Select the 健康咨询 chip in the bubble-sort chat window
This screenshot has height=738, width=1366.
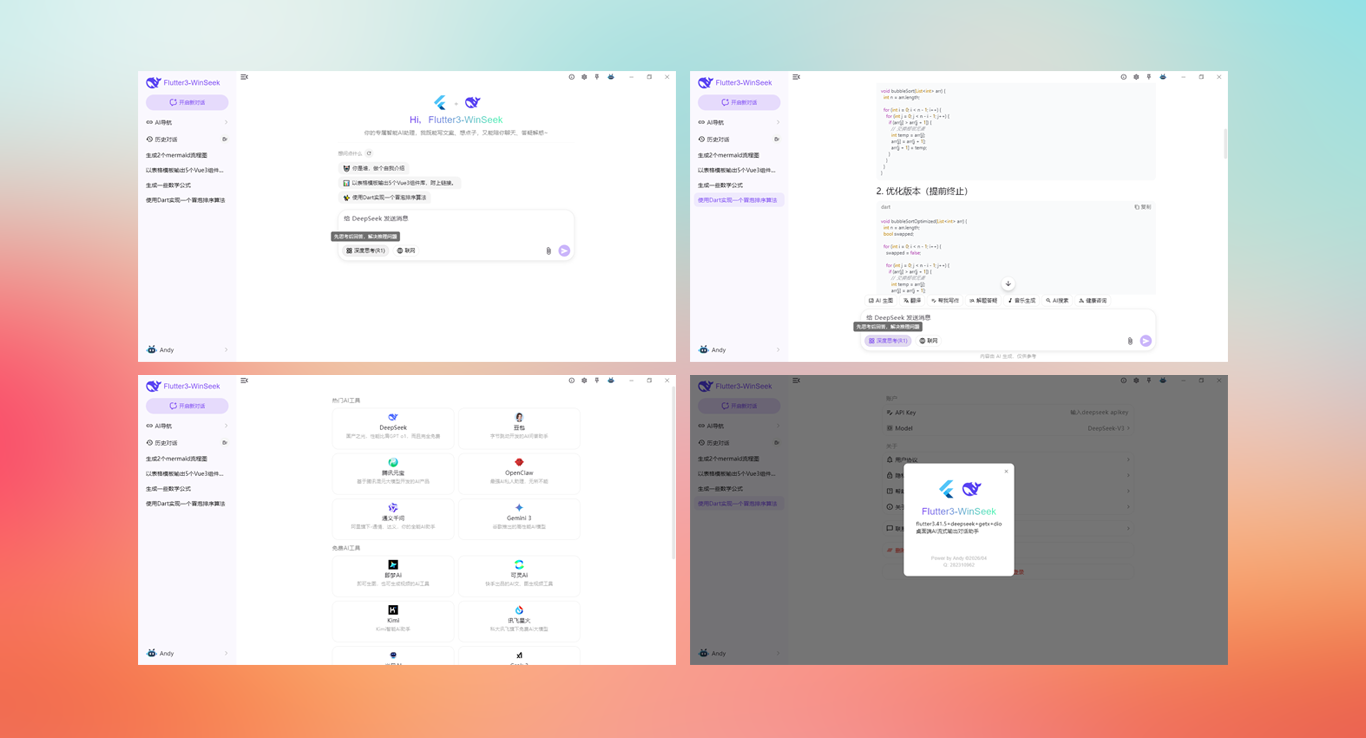[x=1094, y=300]
